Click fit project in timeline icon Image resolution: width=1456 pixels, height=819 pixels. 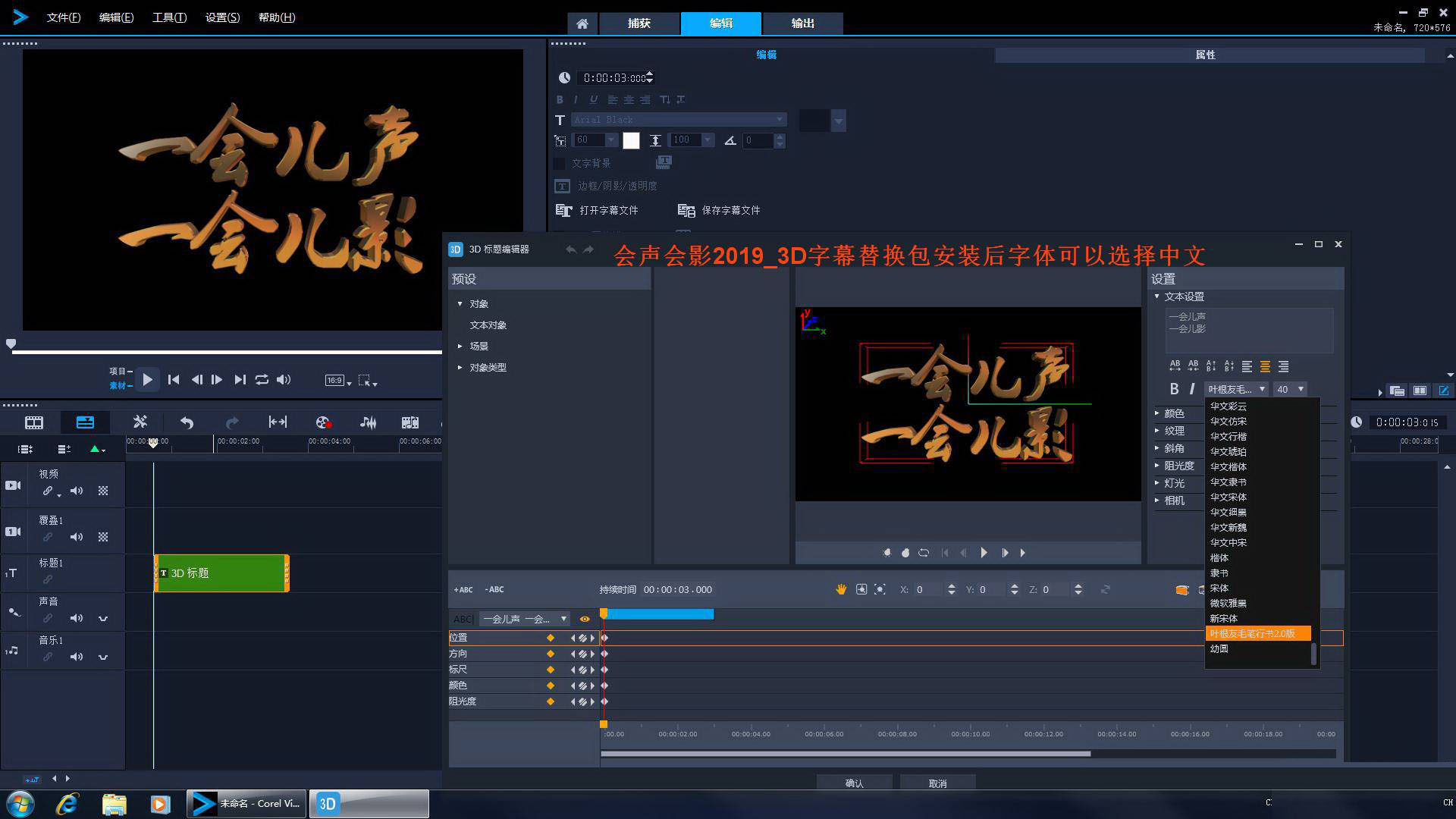coord(278,422)
